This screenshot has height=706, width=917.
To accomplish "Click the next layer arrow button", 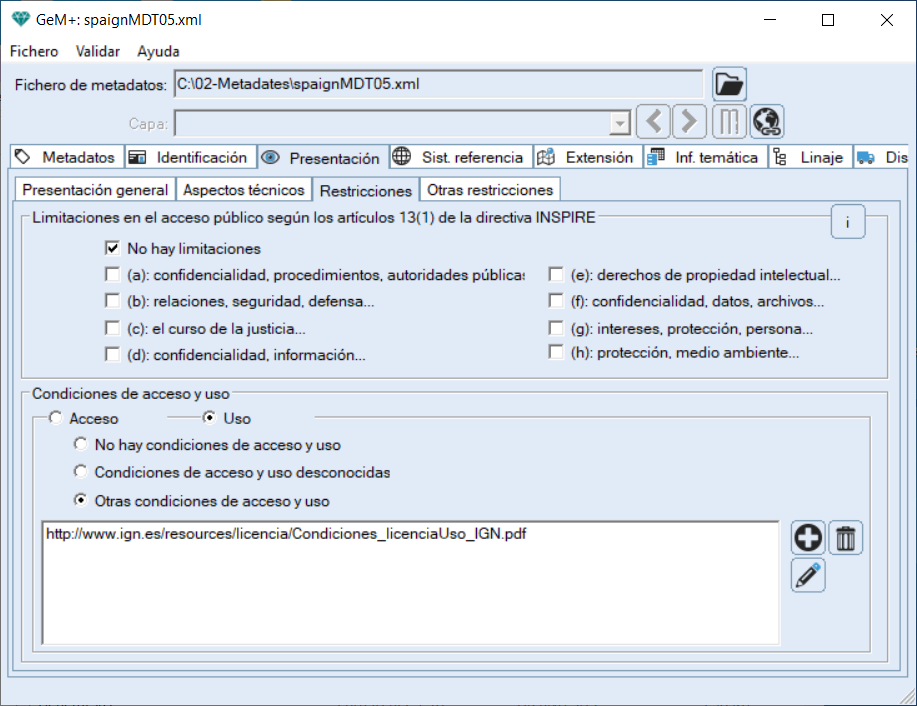I will 688,122.
